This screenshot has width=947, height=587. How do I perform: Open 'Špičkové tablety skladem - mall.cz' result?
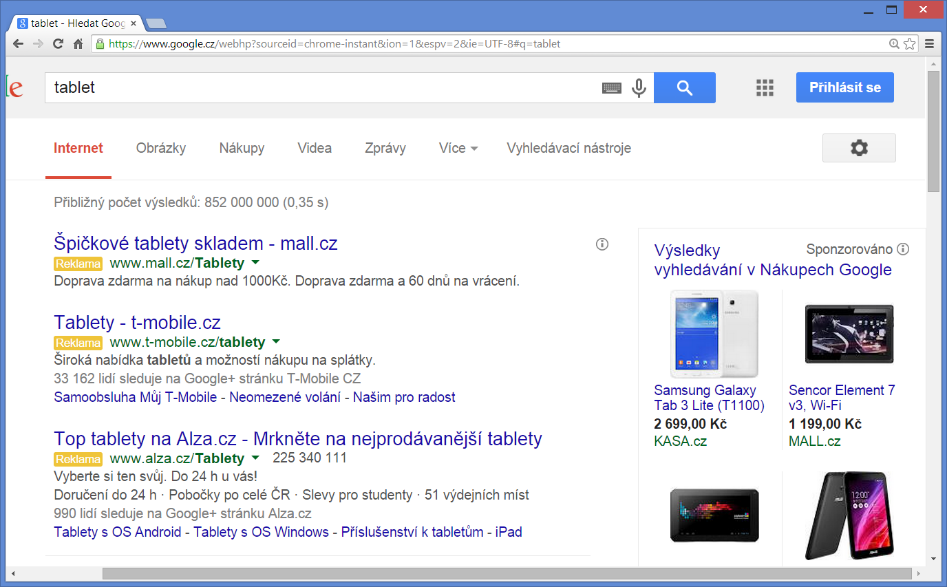pyautogui.click(x=195, y=243)
